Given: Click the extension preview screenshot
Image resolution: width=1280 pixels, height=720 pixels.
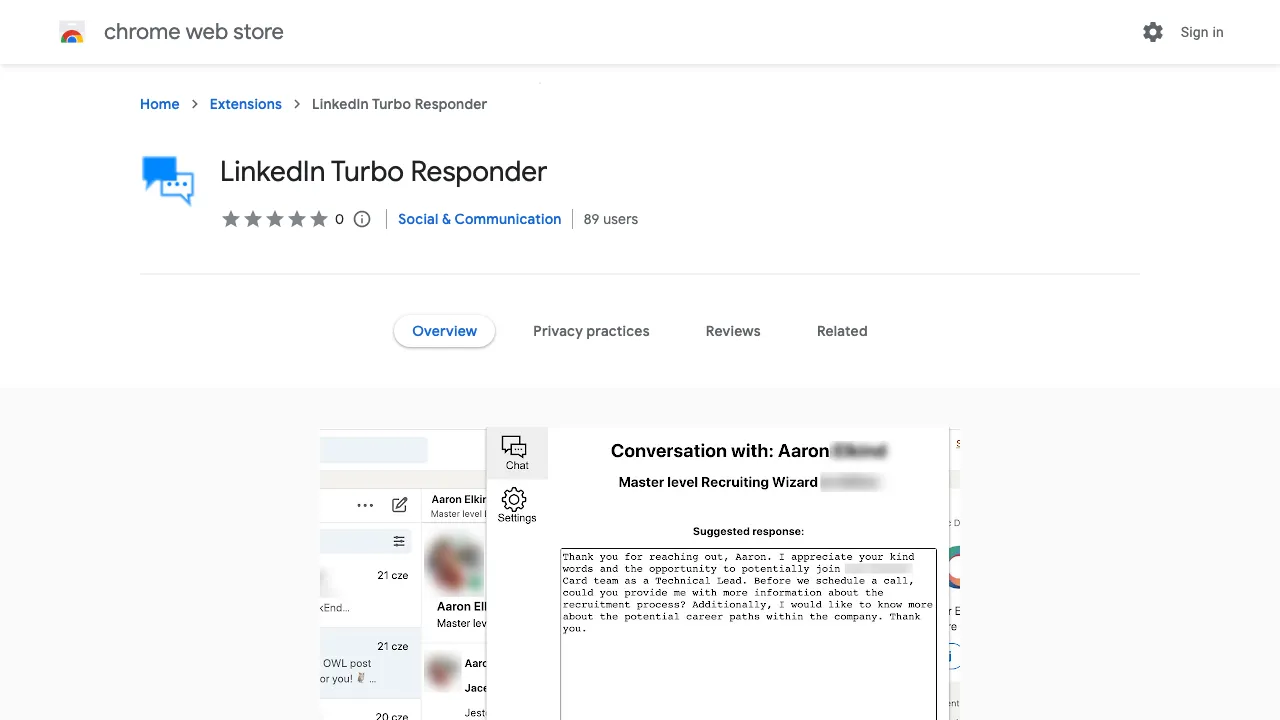Looking at the screenshot, I should click(640, 574).
